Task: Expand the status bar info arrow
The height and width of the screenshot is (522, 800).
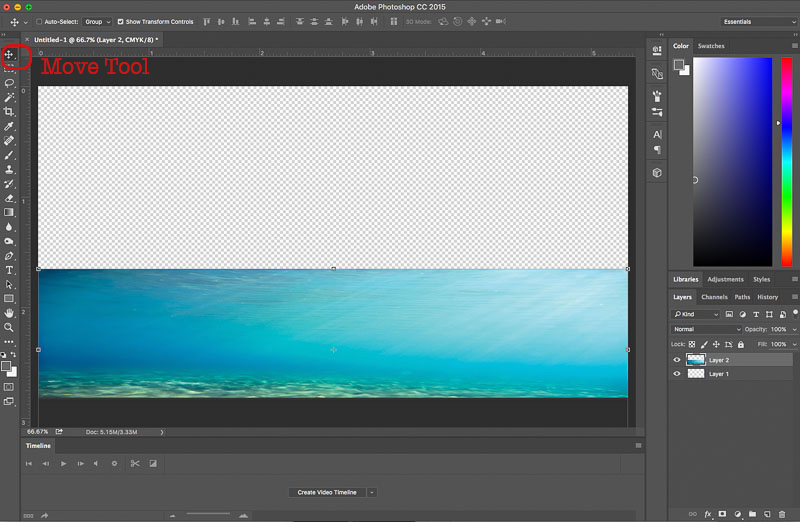Action: [x=162, y=432]
